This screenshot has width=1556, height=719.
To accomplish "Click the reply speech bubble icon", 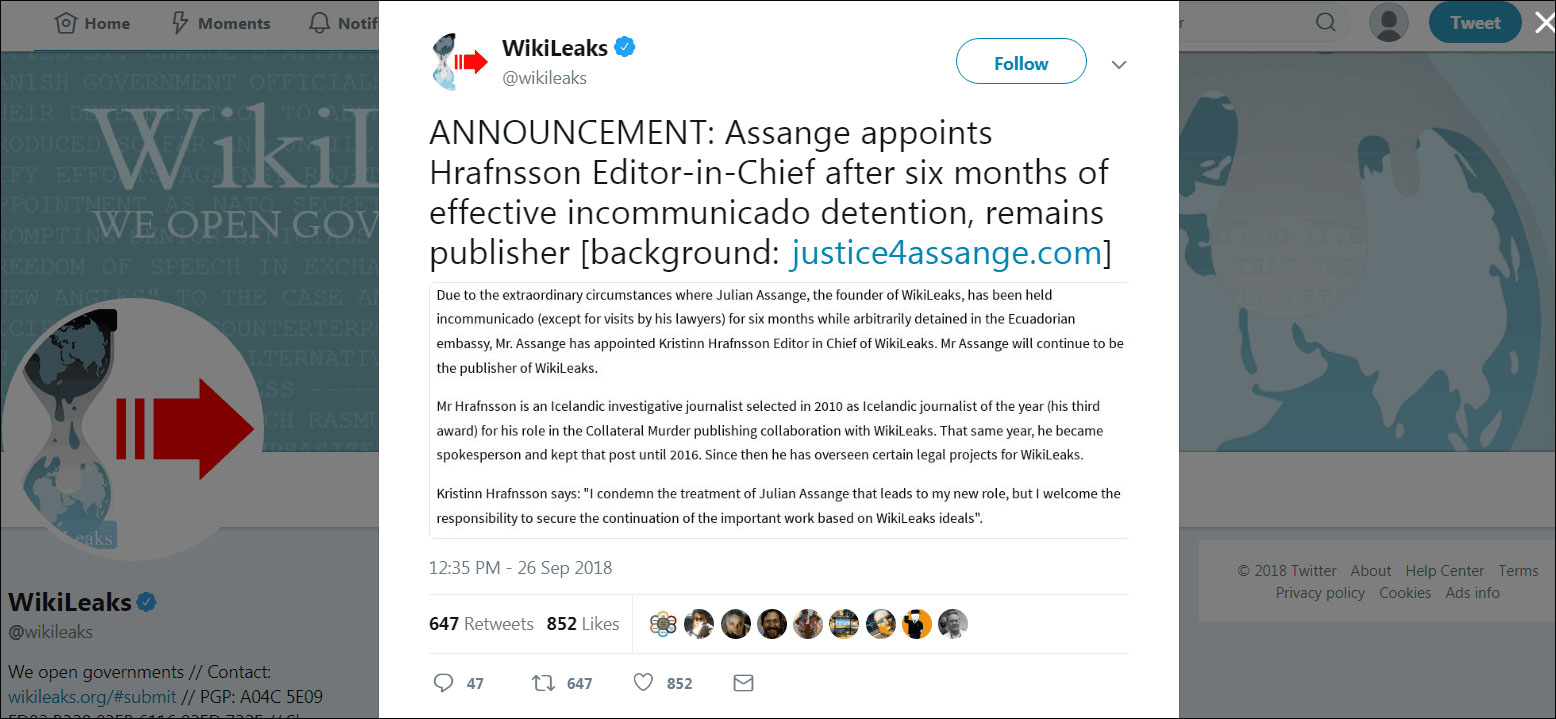I will [x=444, y=683].
